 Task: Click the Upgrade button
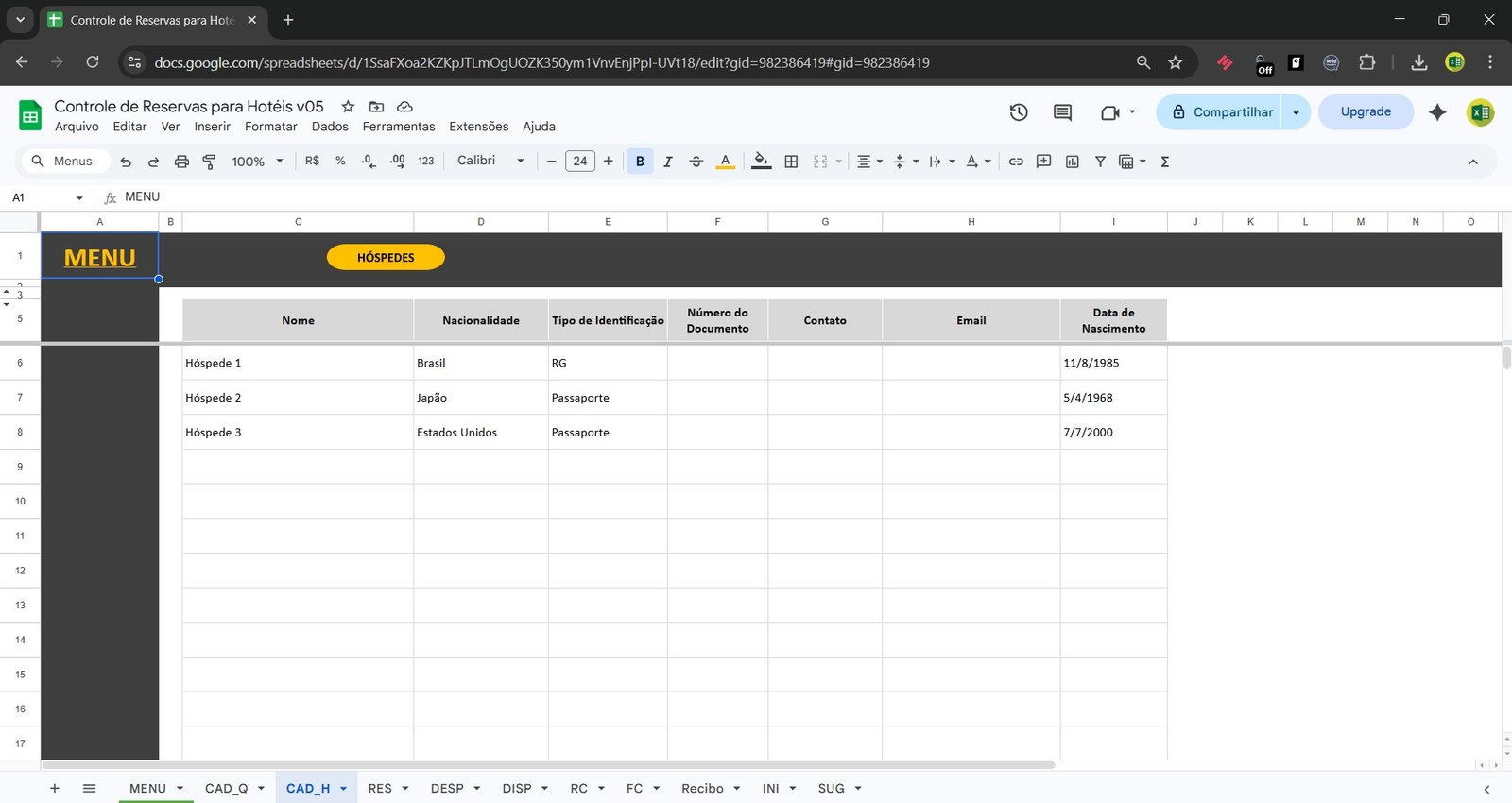(1366, 112)
